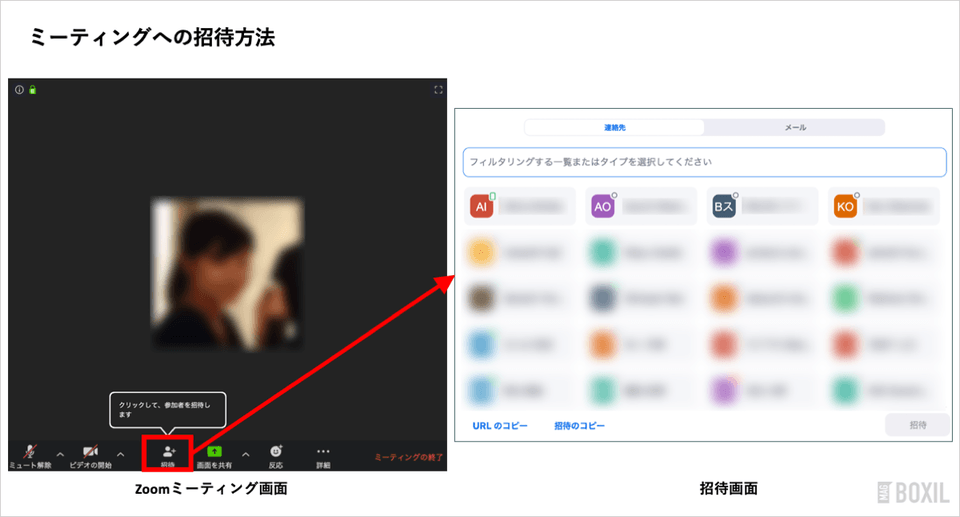This screenshot has width=960, height=517.
Task: Expand share screen options caret
Action: point(246,455)
